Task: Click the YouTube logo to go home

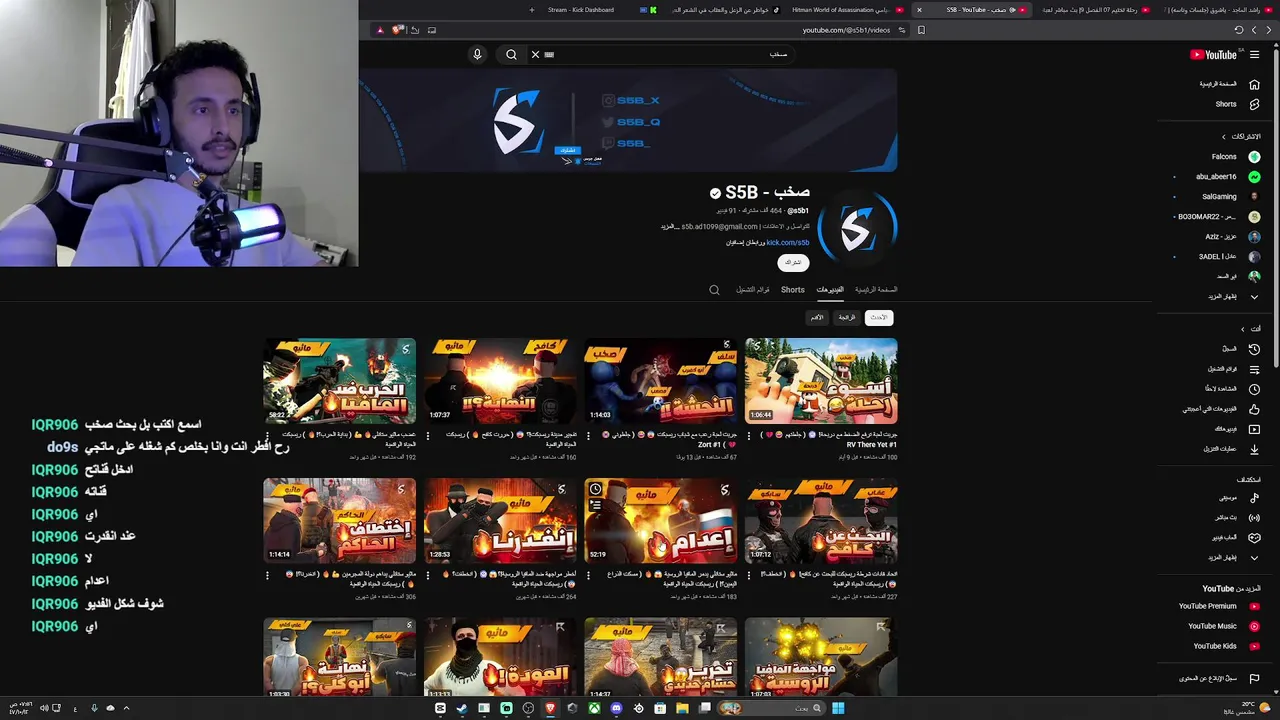Action: (x=1213, y=55)
